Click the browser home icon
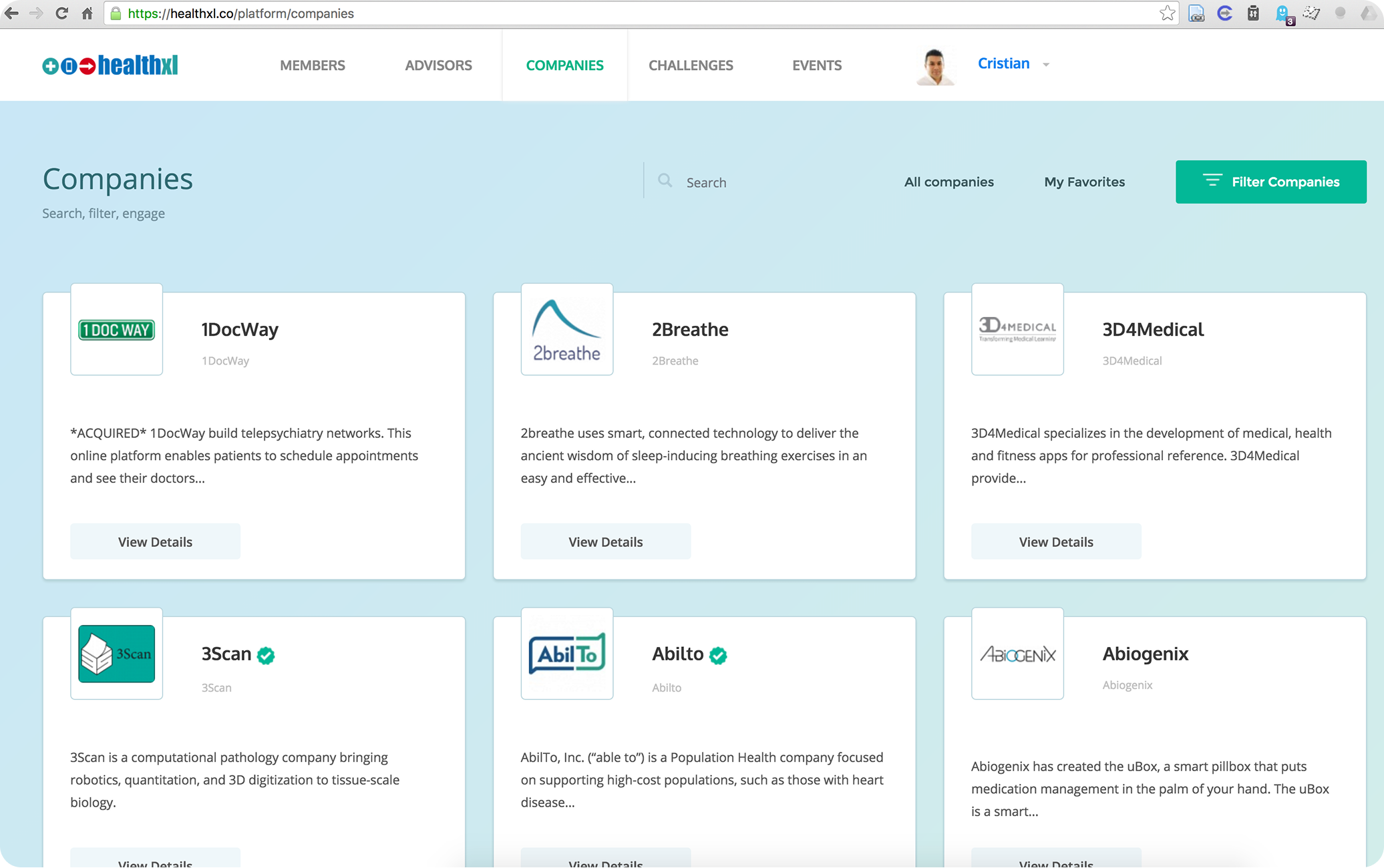Image resolution: width=1384 pixels, height=868 pixels. (x=87, y=13)
